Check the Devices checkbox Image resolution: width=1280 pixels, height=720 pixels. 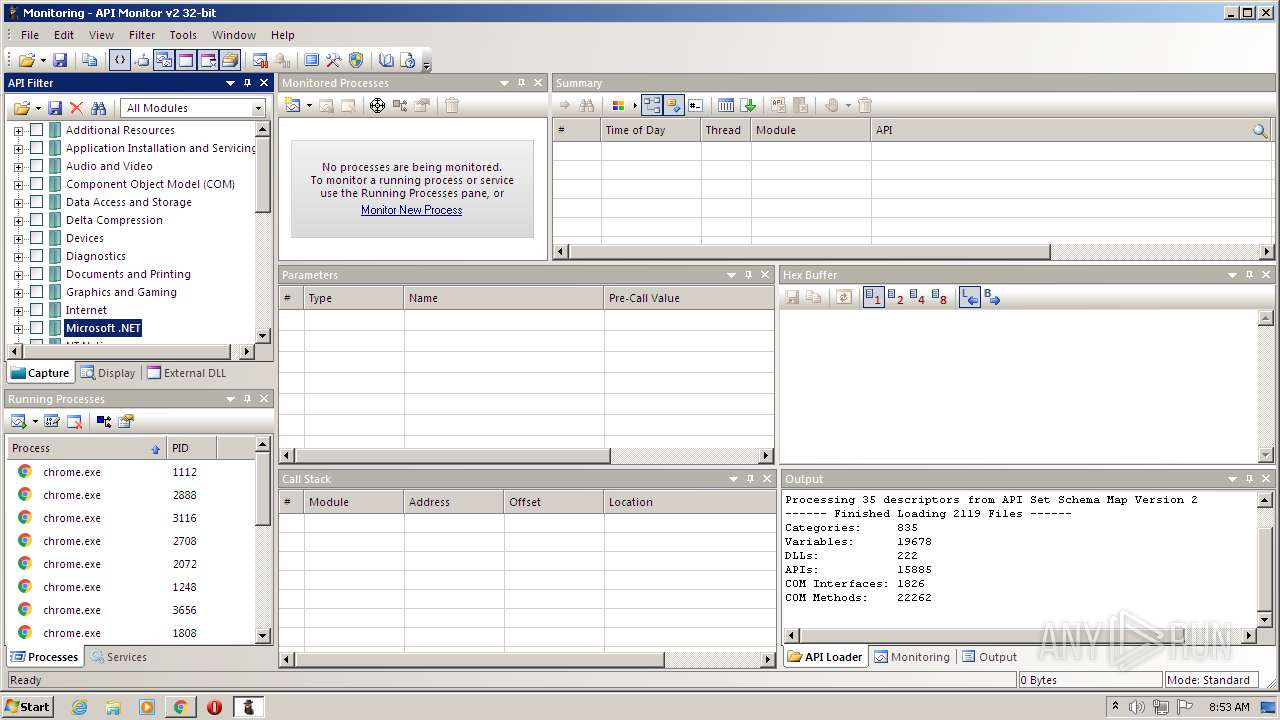tap(37, 238)
